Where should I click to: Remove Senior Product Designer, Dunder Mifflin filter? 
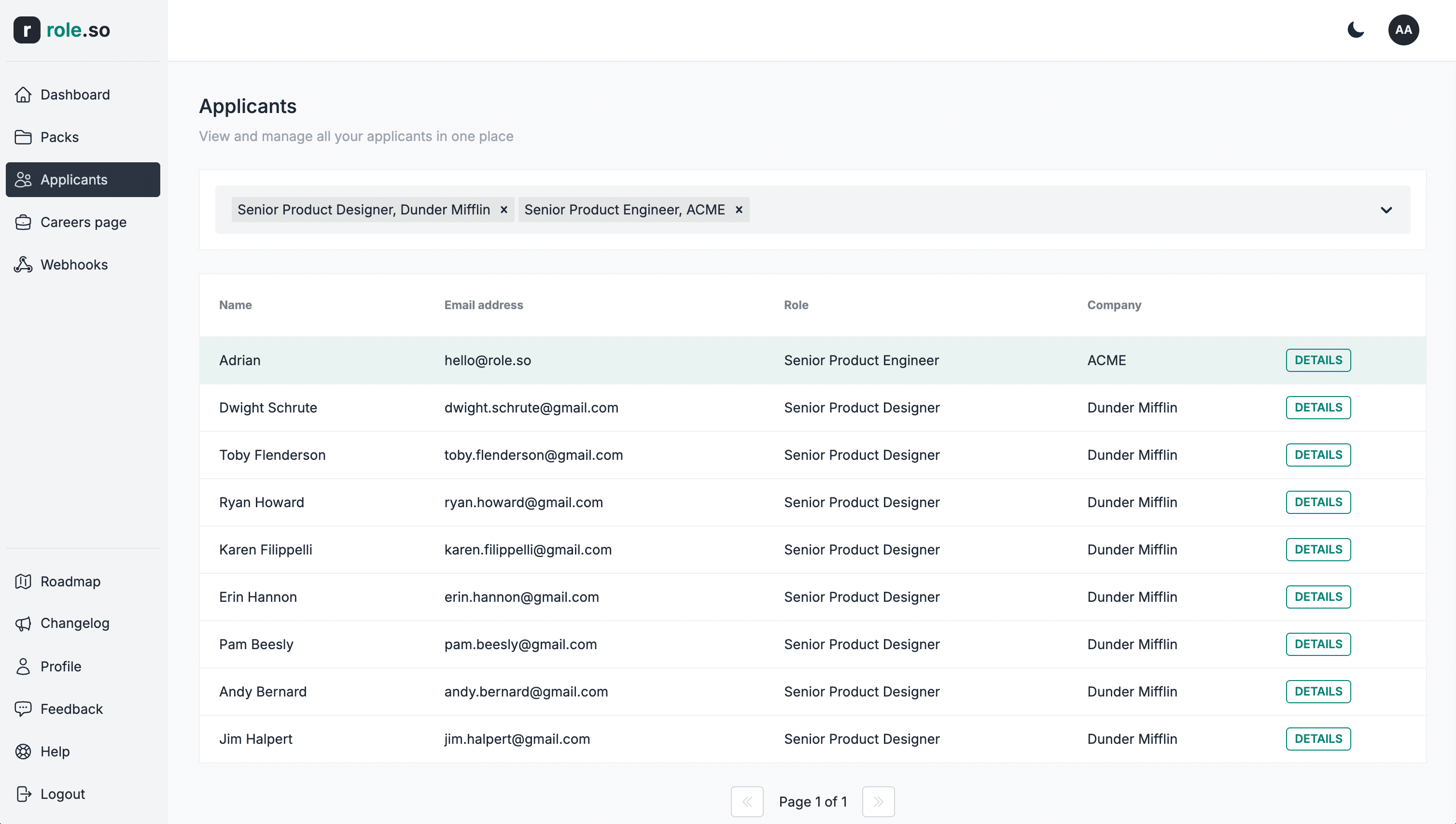(504, 210)
